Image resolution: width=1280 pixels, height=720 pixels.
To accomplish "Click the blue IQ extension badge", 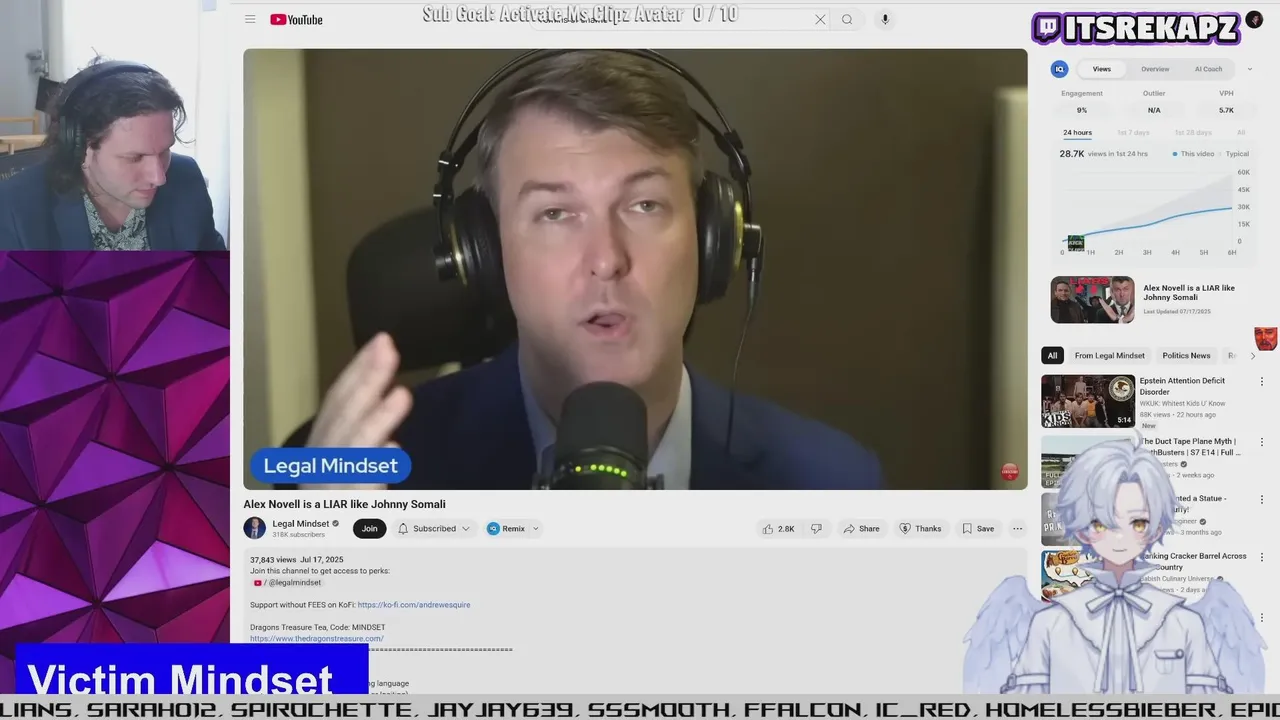I will point(1059,69).
